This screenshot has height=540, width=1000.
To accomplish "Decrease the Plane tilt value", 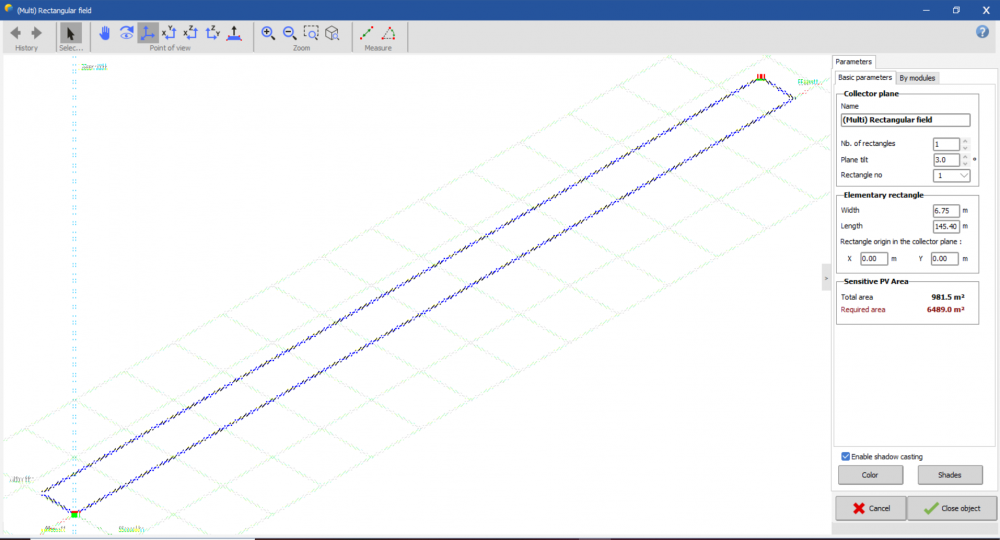I will coord(965,163).
